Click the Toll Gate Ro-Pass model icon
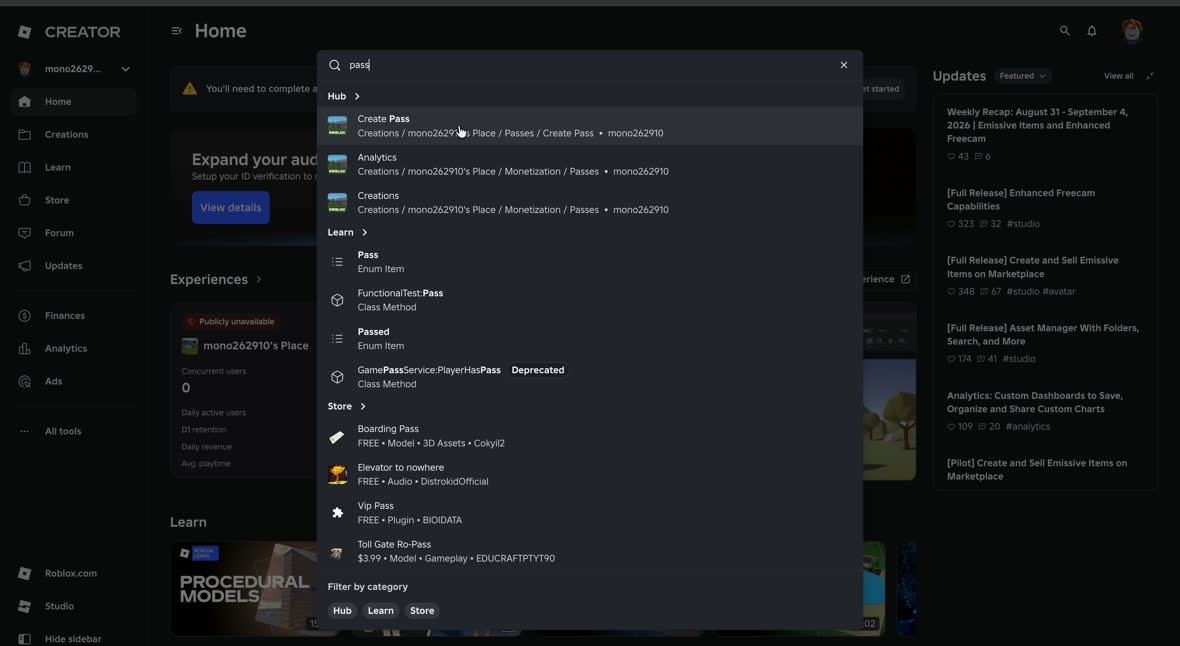Screen dimensions: 1180x646 (x=337, y=551)
